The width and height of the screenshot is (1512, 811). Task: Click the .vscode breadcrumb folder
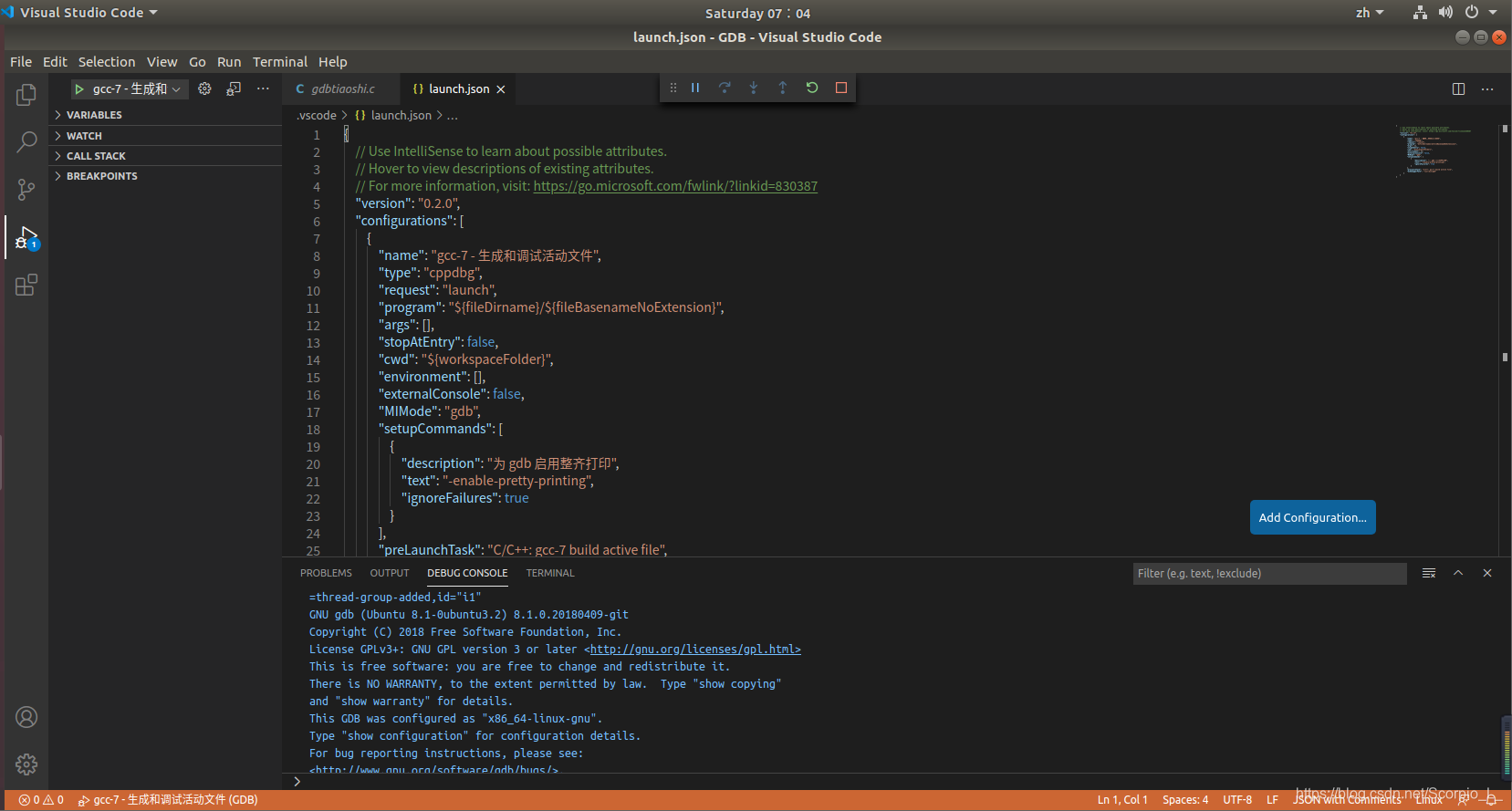click(x=316, y=116)
